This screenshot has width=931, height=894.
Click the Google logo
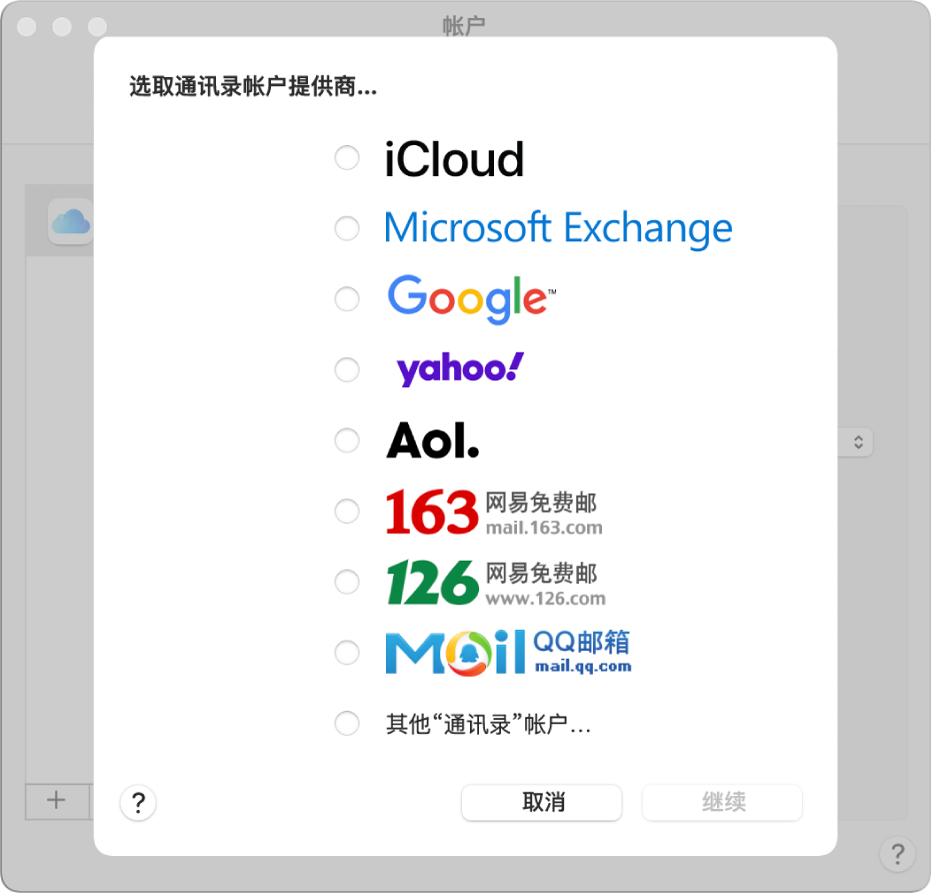(471, 299)
